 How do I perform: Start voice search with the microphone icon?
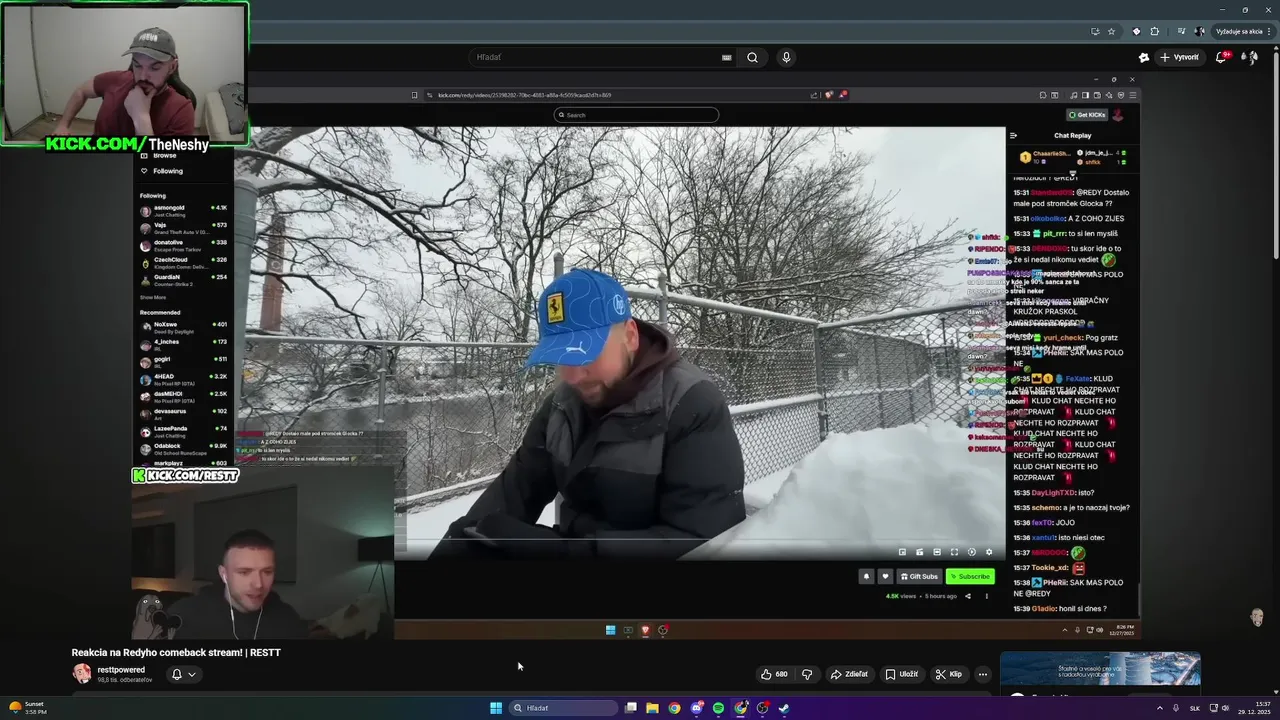(x=786, y=57)
